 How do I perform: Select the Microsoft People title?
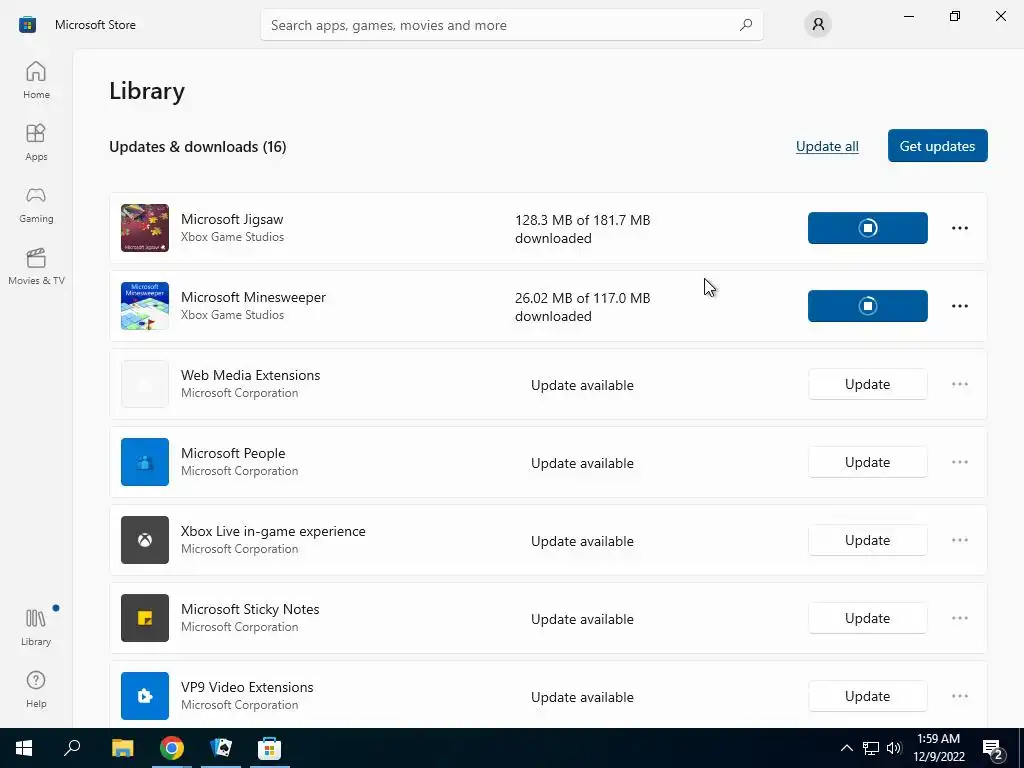[x=233, y=453]
